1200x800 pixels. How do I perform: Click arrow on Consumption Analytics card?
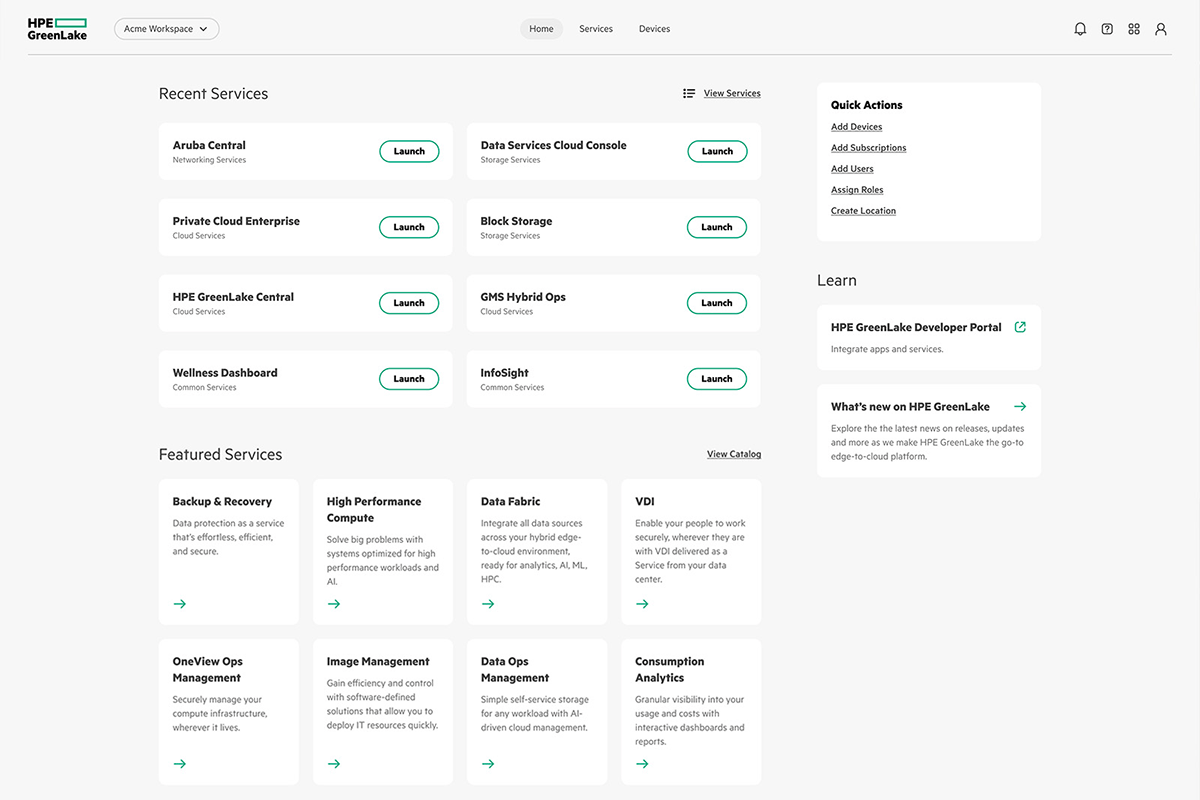point(642,764)
